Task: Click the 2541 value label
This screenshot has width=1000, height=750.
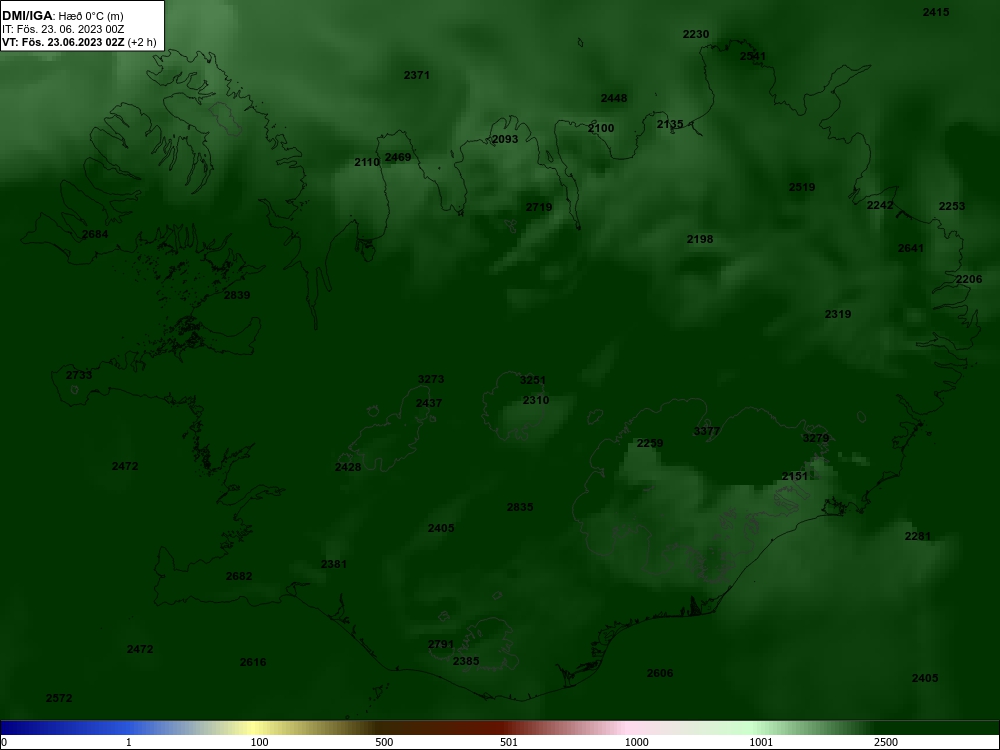Action: click(x=753, y=56)
